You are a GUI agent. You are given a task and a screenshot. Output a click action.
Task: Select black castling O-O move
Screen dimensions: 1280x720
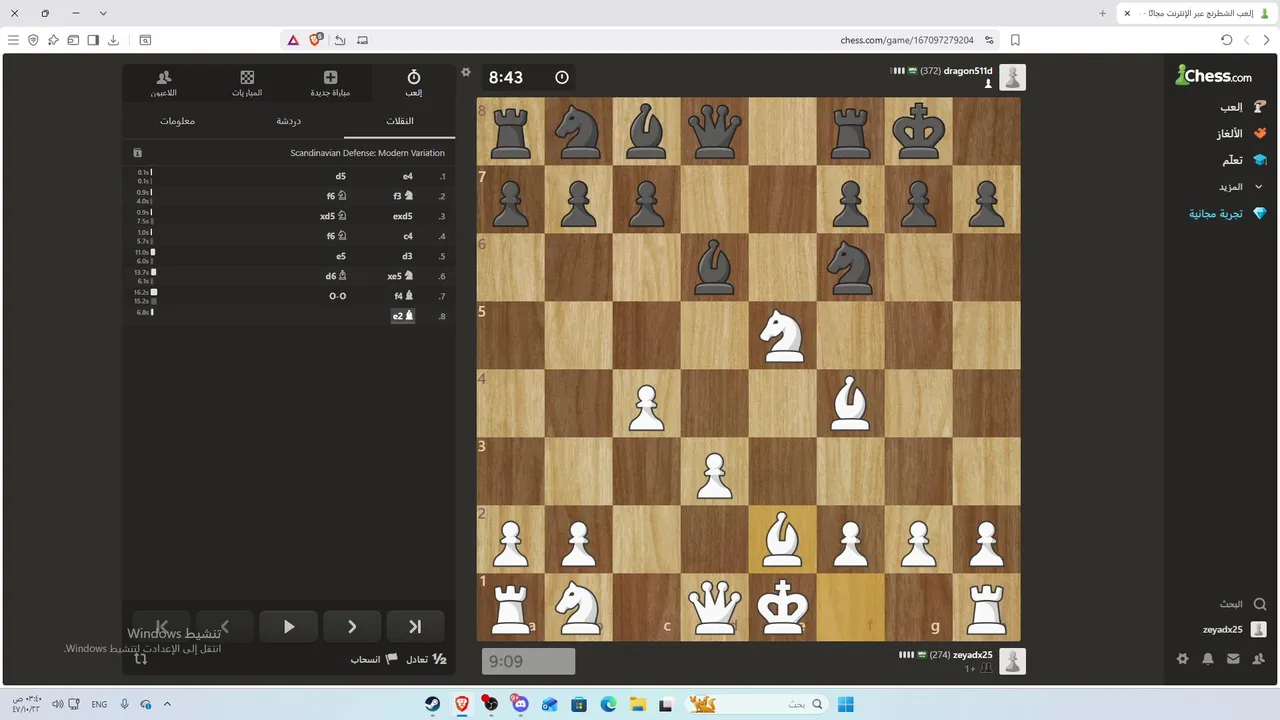click(337, 296)
